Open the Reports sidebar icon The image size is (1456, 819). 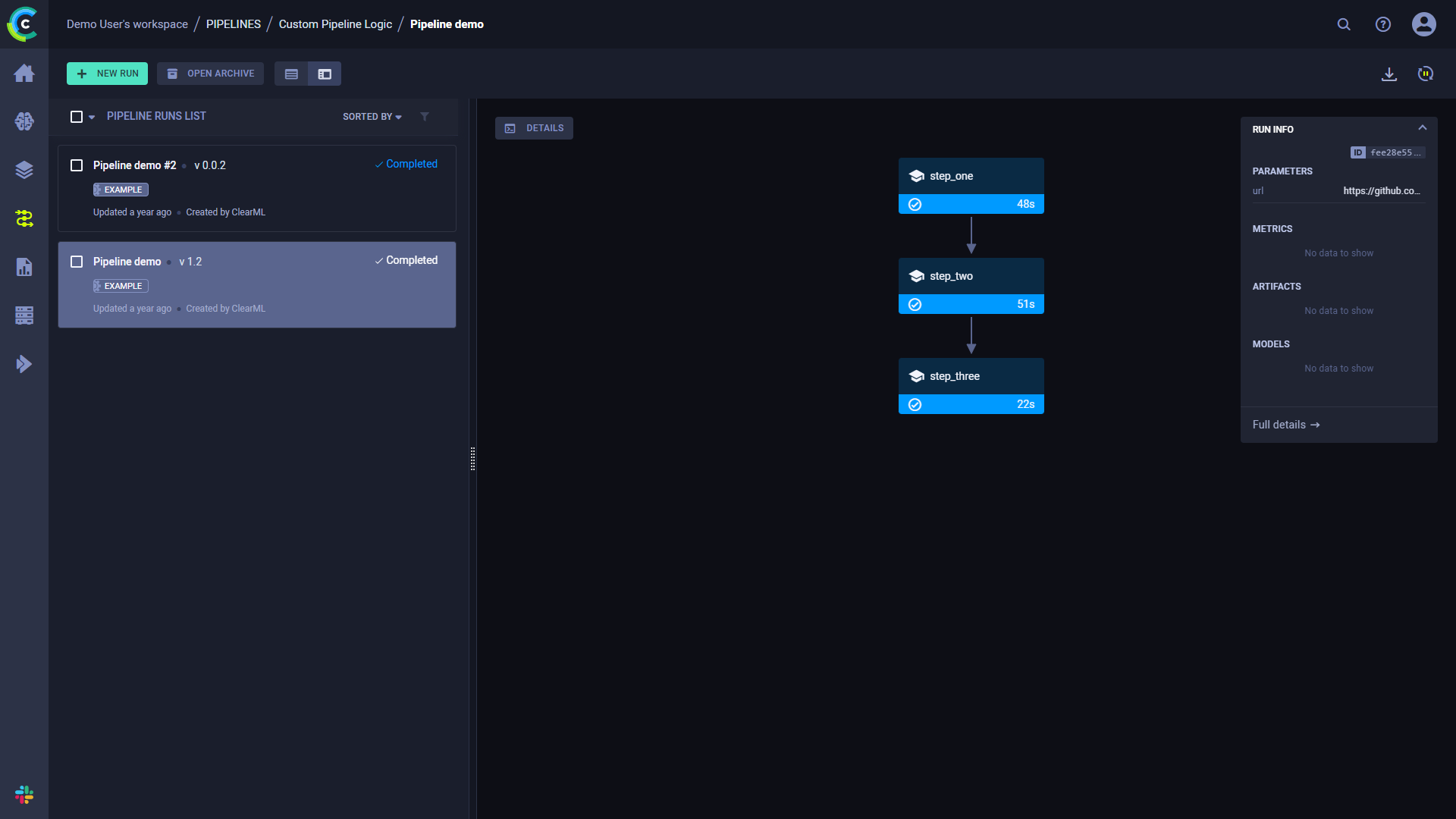click(24, 267)
